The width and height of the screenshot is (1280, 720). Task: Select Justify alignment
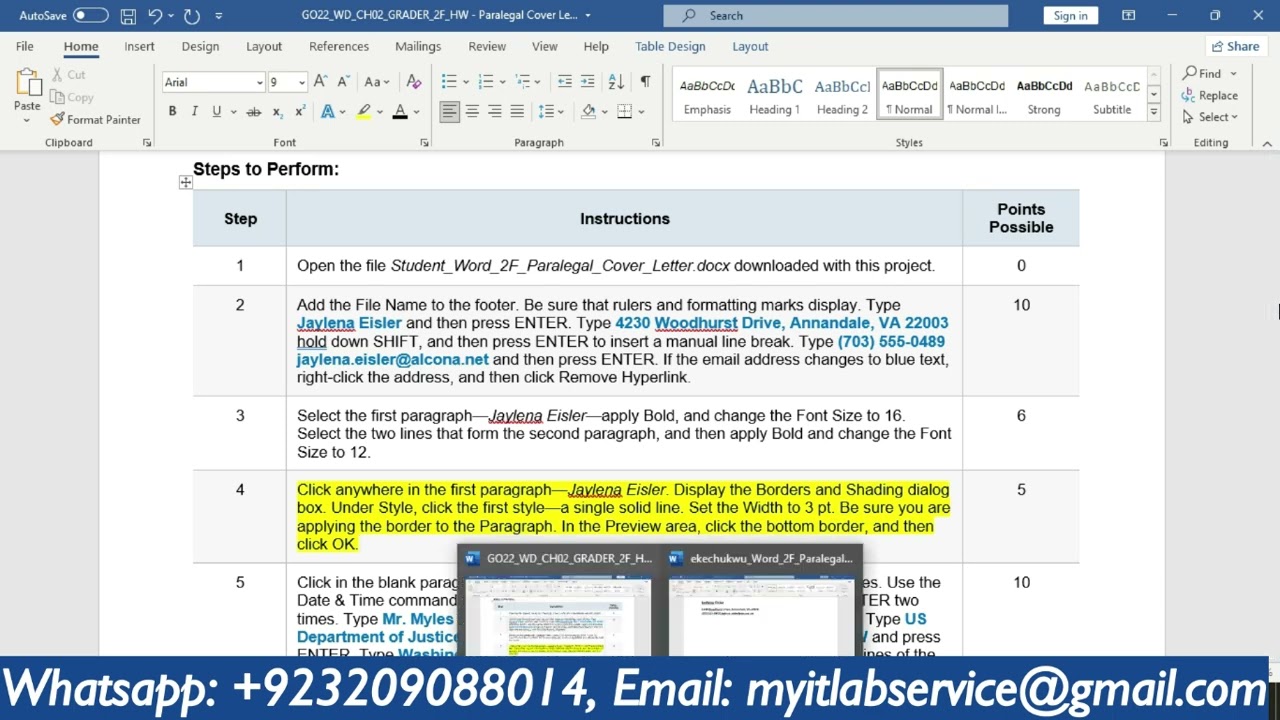click(517, 111)
